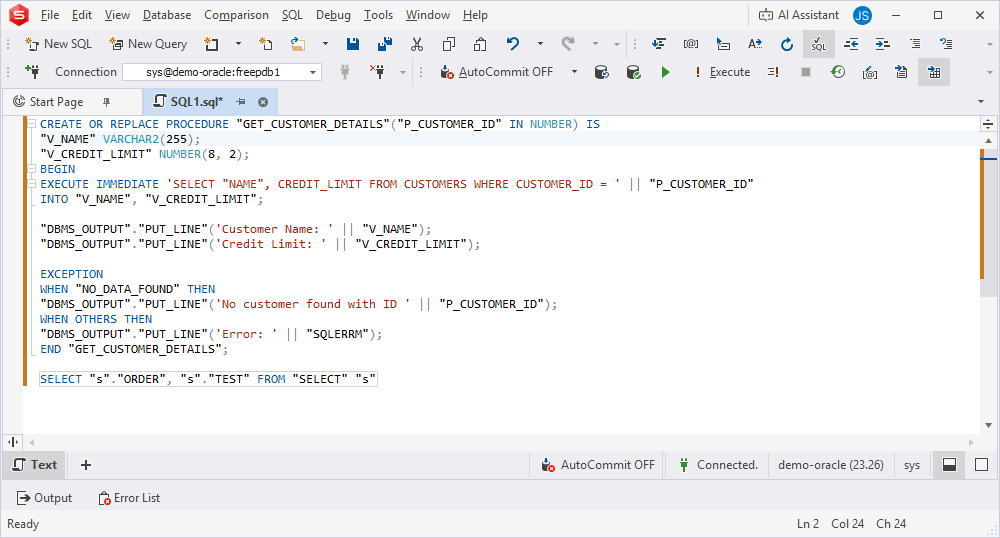Click the New Connection plug icon
This screenshot has height=538, width=1000.
32,72
